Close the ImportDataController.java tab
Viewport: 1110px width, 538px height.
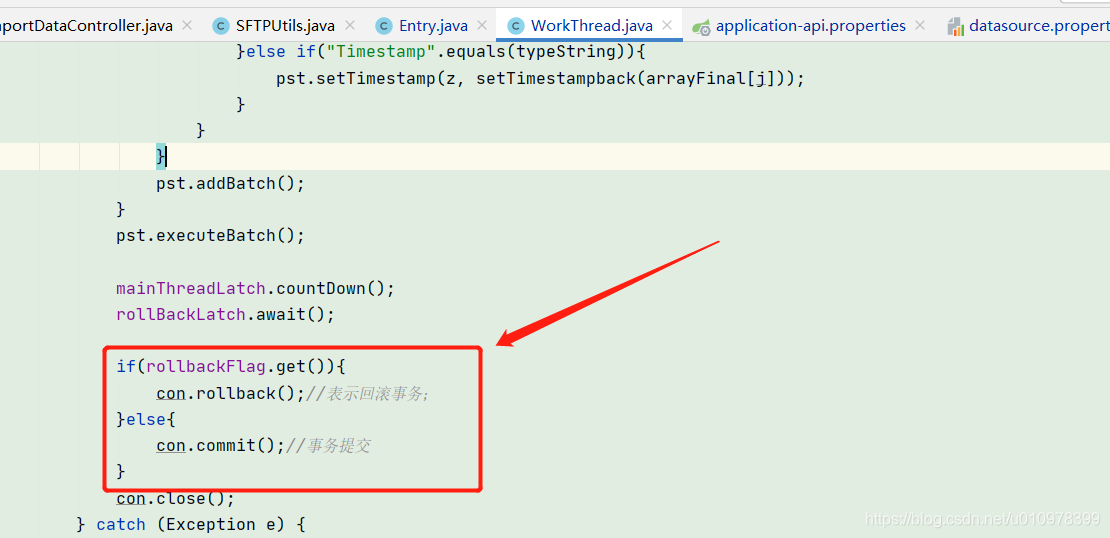pyautogui.click(x=187, y=25)
